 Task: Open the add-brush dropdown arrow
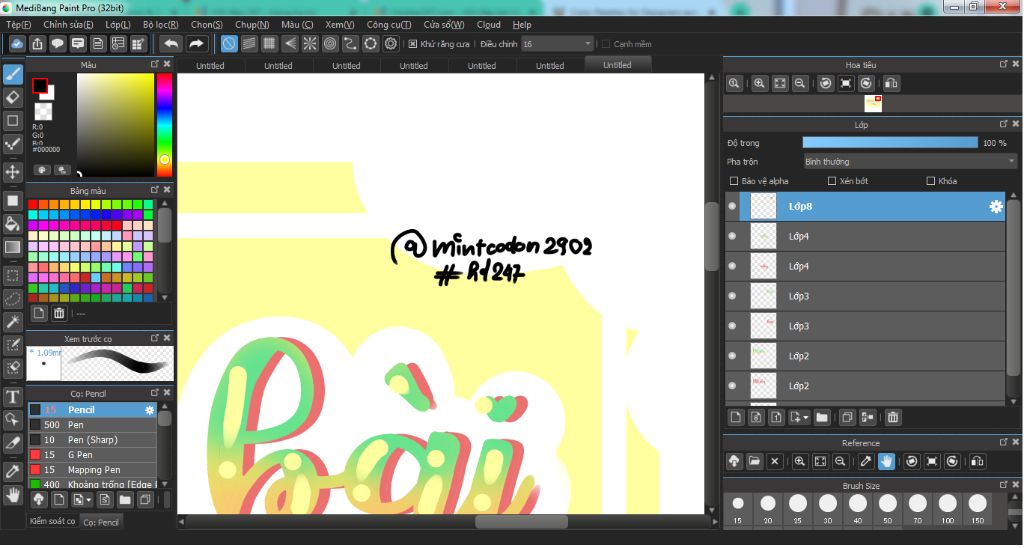(88, 500)
